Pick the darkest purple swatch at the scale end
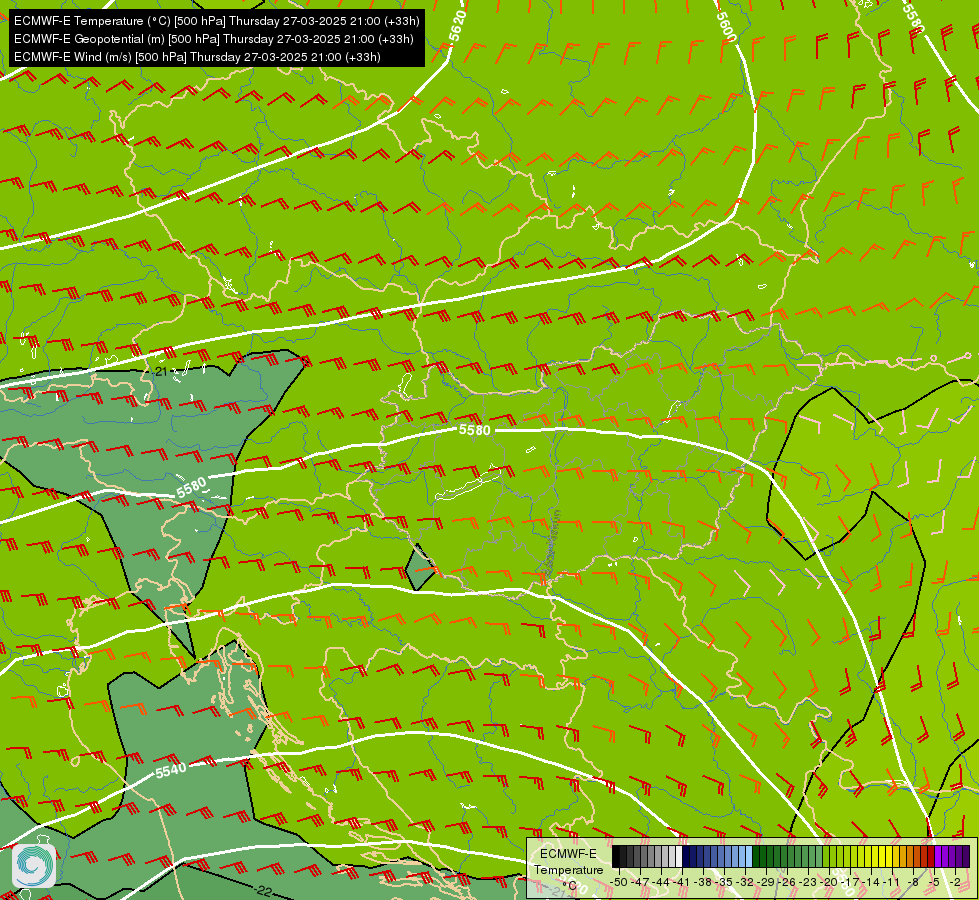979x900 pixels. 967,856
